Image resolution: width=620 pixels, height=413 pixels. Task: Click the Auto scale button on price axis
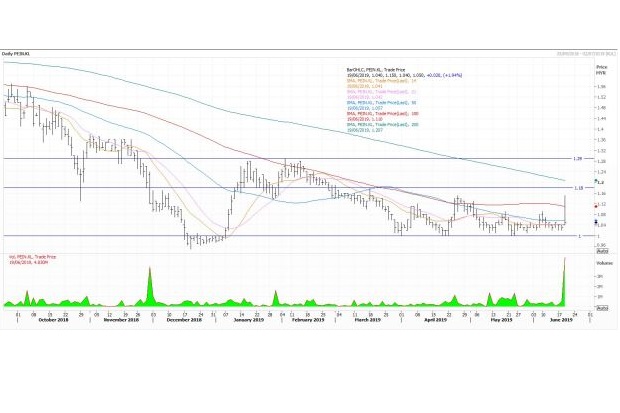click(x=602, y=250)
